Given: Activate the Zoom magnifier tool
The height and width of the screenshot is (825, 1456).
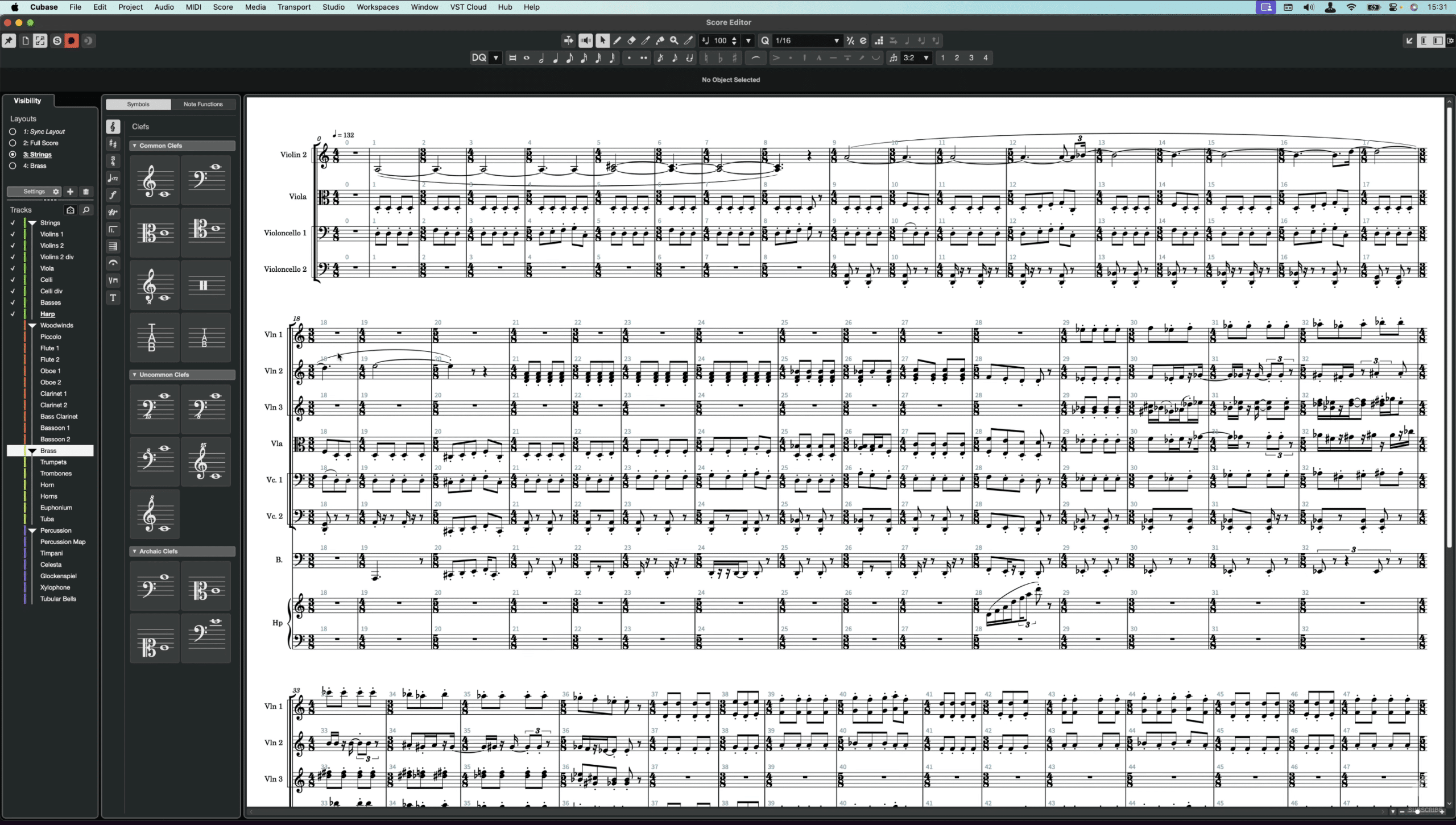Looking at the screenshot, I should 674,40.
